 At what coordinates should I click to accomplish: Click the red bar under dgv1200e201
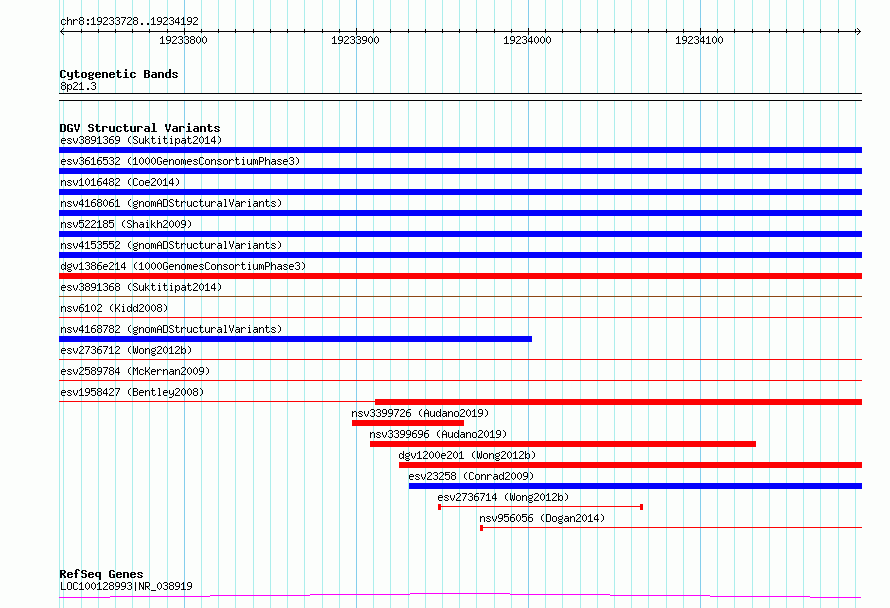click(x=631, y=465)
